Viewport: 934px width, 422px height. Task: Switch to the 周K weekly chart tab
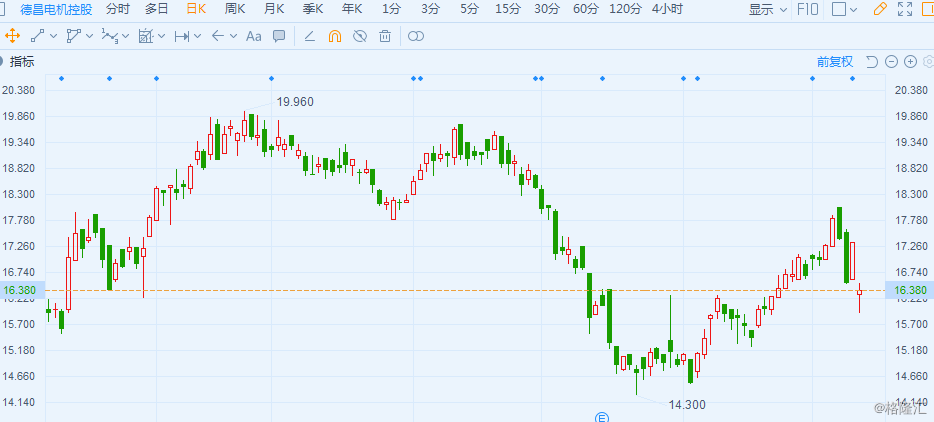[x=236, y=9]
